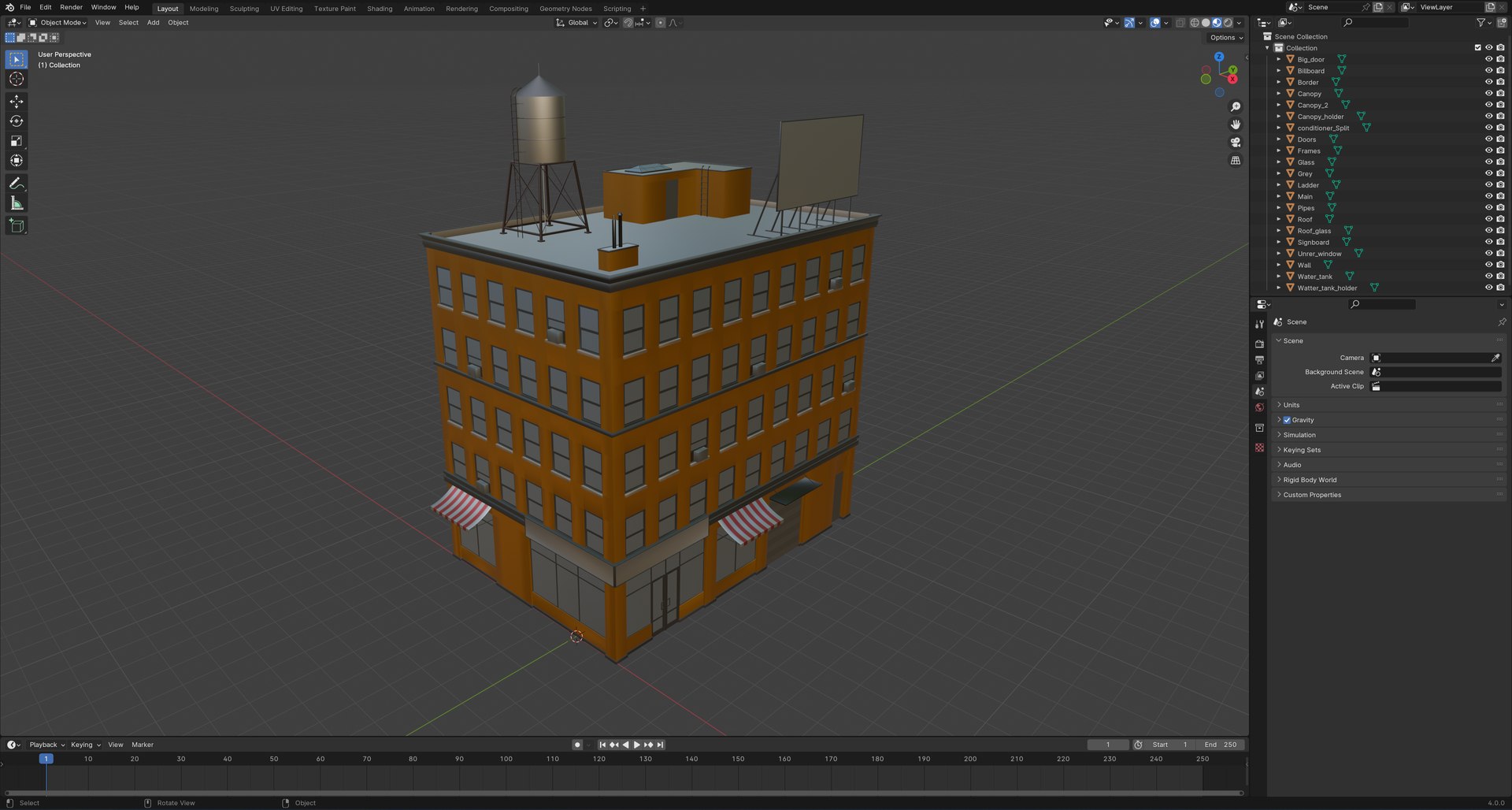Click the Blender logo menu icon
The height and width of the screenshot is (810, 1512).
tap(9, 7)
